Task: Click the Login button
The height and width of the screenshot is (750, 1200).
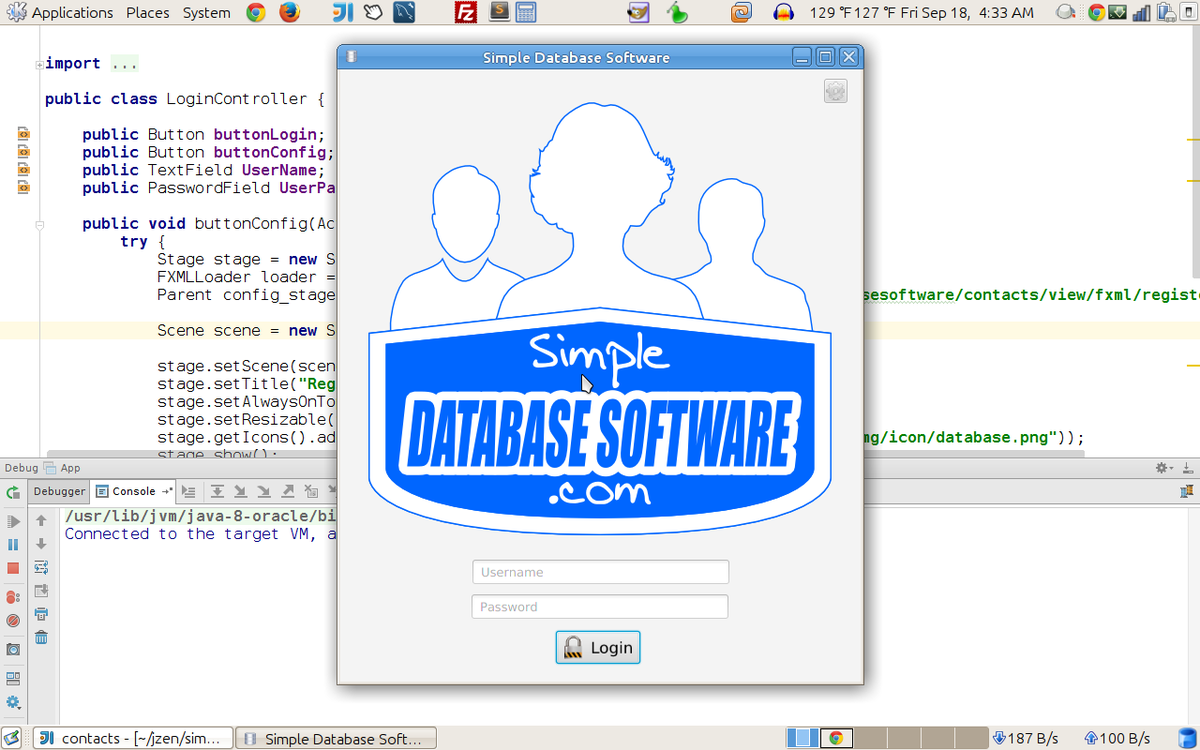Action: [598, 647]
